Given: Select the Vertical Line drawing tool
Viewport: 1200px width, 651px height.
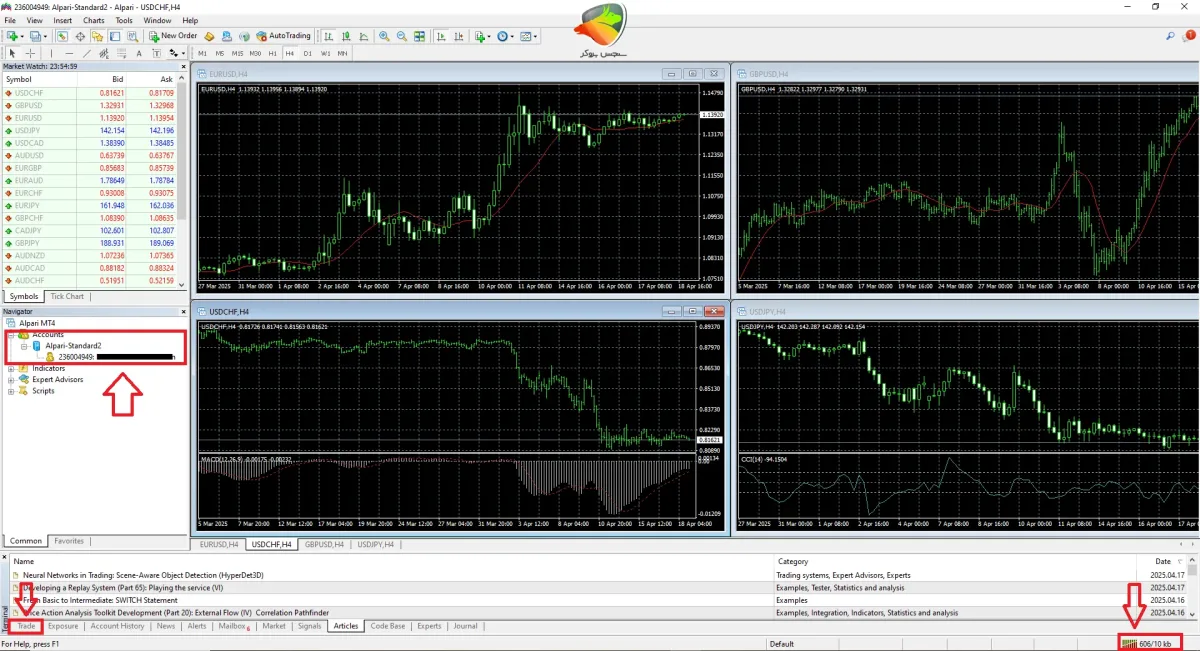Looking at the screenshot, I should 51,53.
